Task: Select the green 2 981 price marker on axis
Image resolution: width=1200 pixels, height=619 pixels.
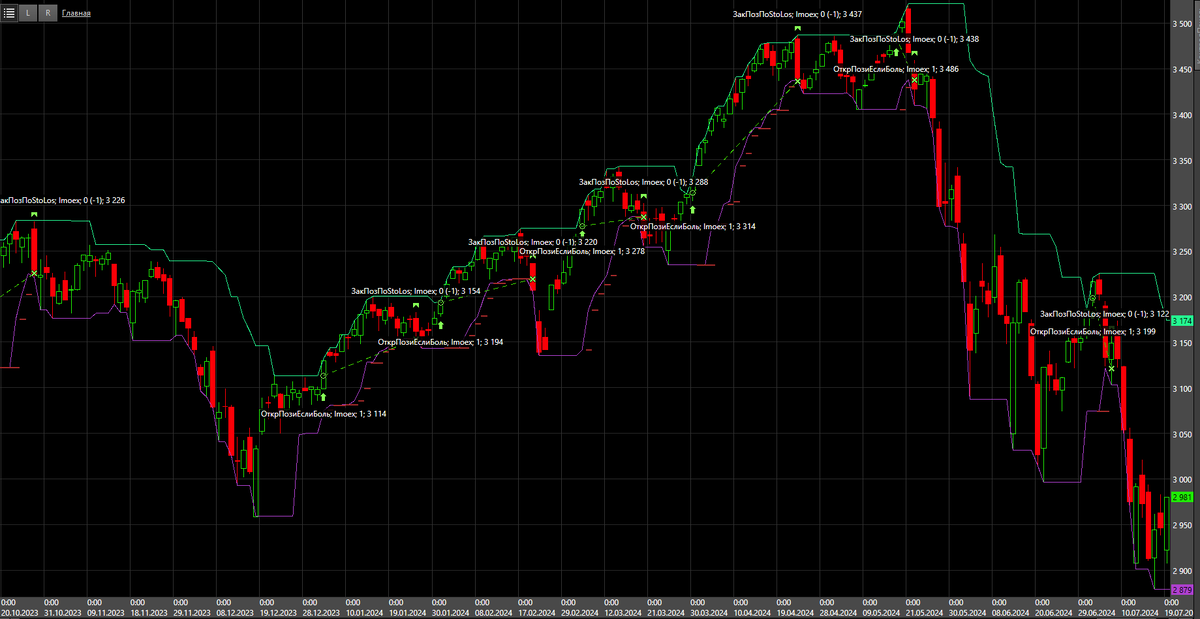Action: pyautogui.click(x=1182, y=497)
